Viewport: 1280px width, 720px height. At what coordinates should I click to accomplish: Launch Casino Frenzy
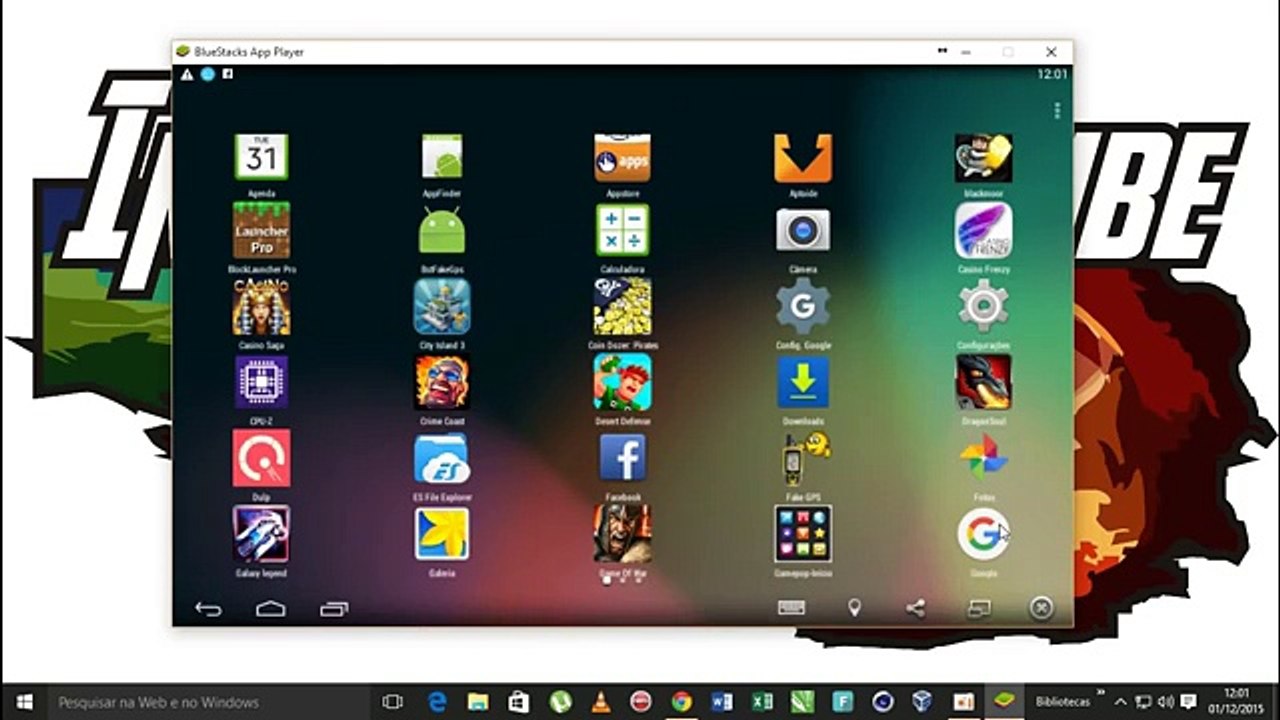click(983, 231)
